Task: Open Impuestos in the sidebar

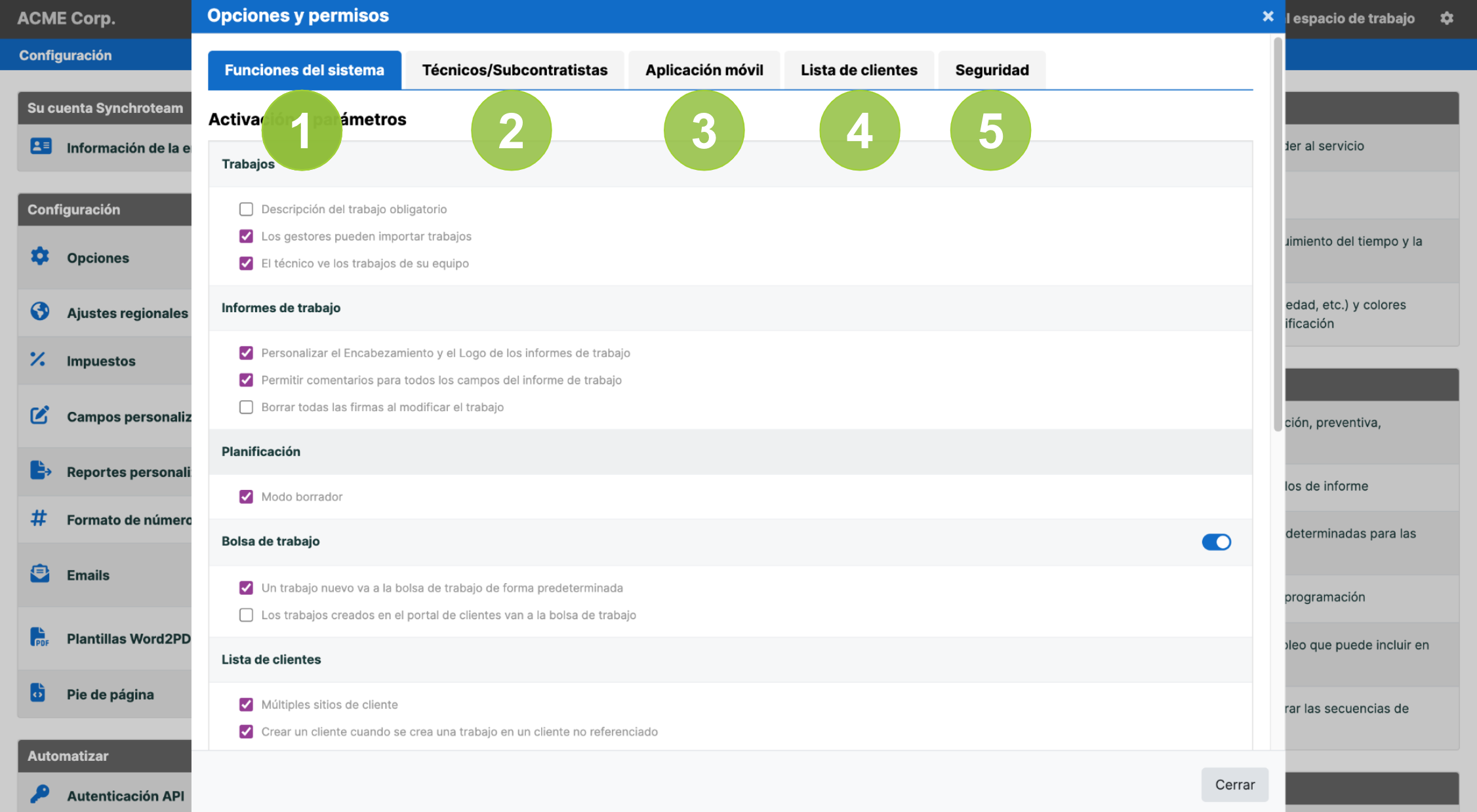Action: (101, 361)
